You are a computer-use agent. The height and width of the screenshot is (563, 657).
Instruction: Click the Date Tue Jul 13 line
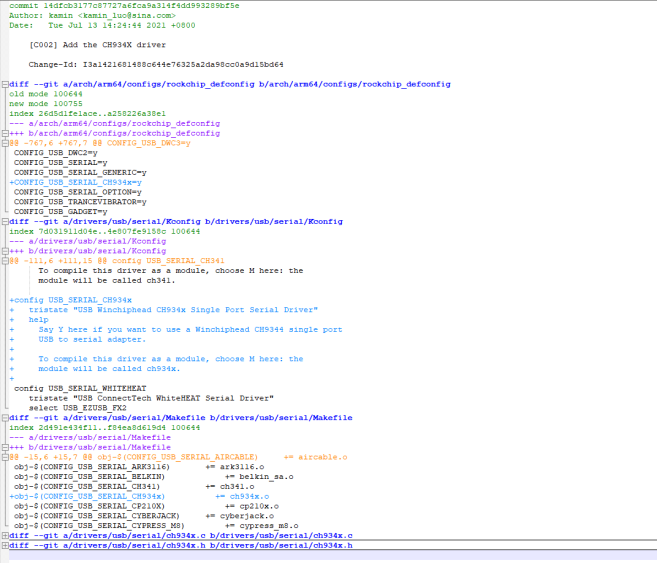pyautogui.click(x=102, y=26)
